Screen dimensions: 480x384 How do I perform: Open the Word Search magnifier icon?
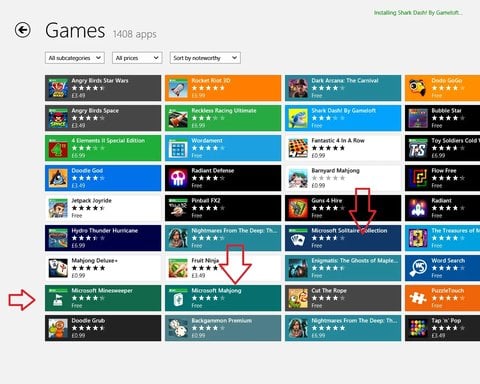[x=418, y=268]
